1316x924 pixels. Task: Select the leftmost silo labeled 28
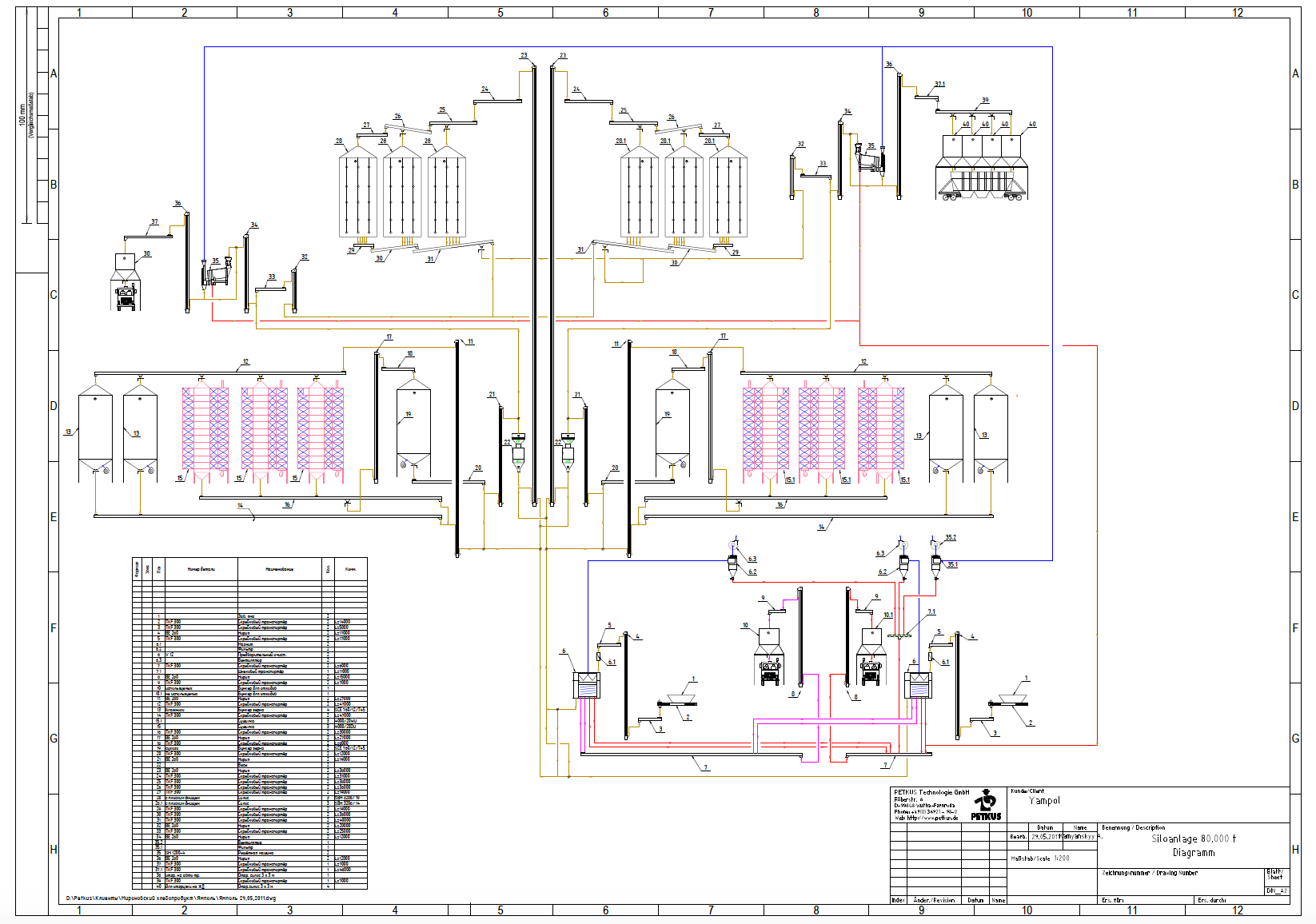[x=357, y=193]
